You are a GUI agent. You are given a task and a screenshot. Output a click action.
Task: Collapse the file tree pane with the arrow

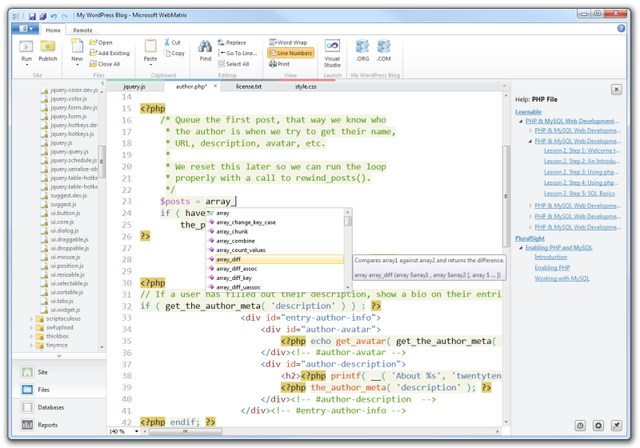pos(102,83)
